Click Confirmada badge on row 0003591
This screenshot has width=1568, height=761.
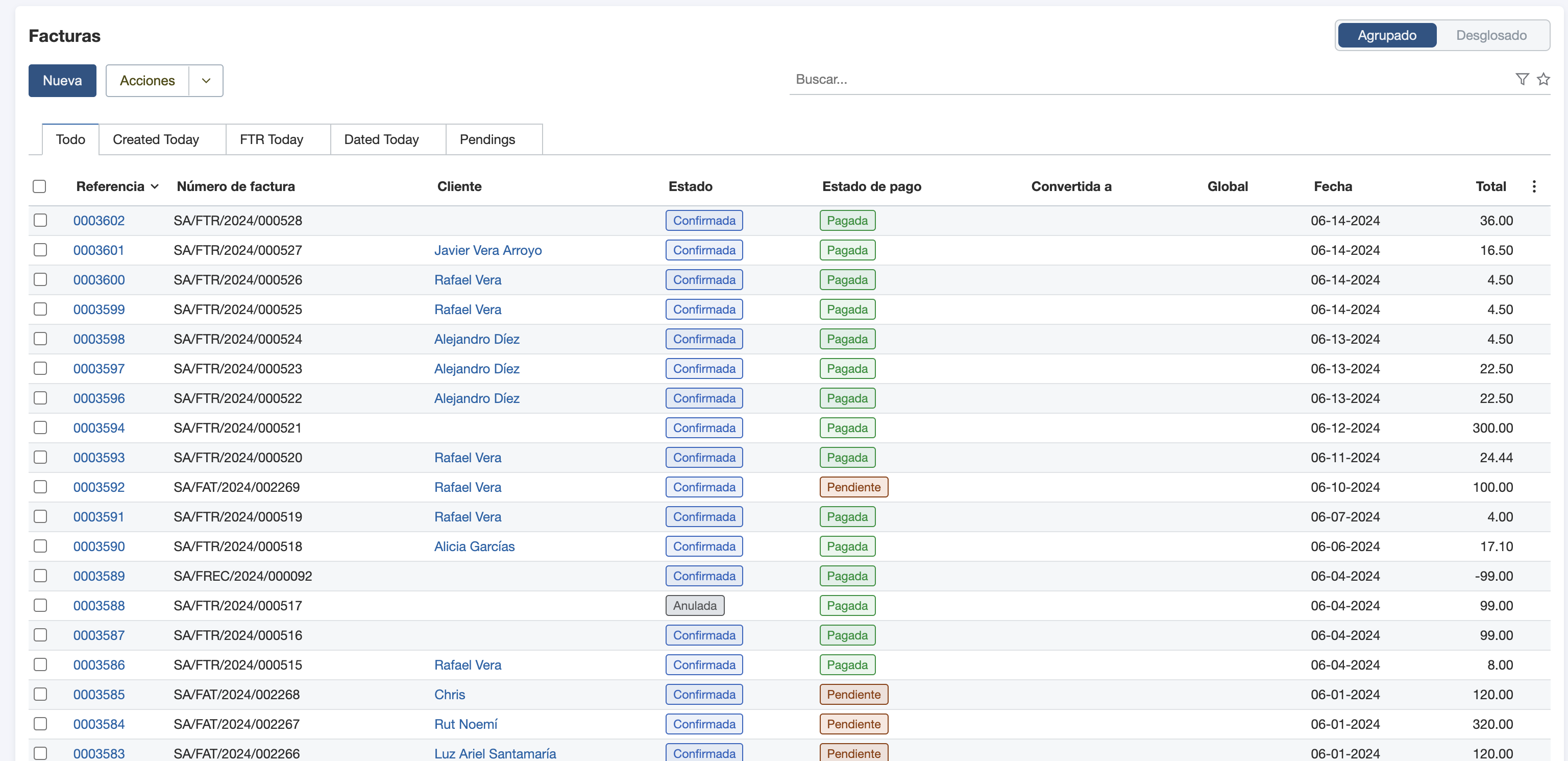pos(704,517)
